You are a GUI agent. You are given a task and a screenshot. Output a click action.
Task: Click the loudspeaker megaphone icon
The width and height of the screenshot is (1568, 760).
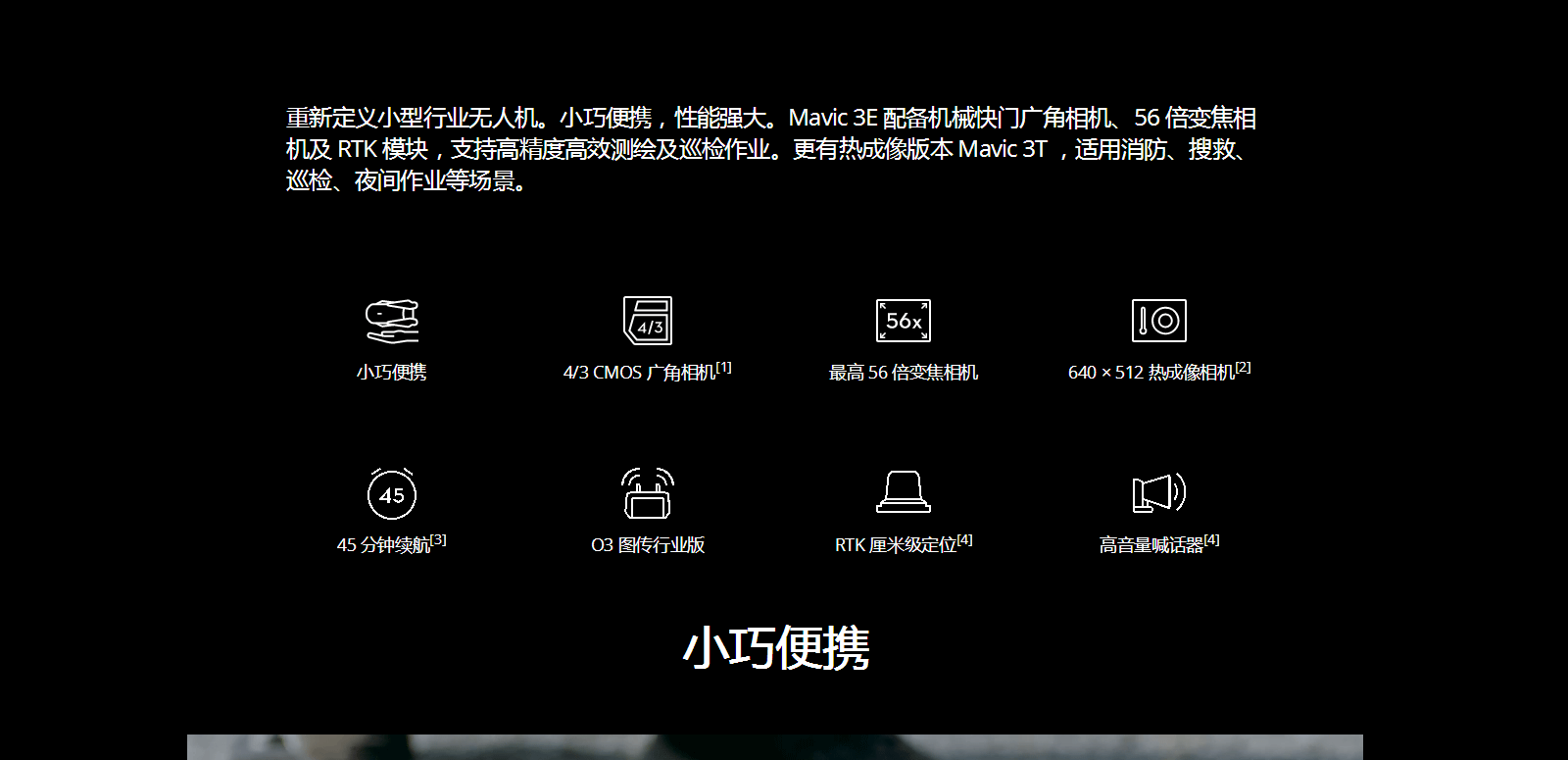1159,492
